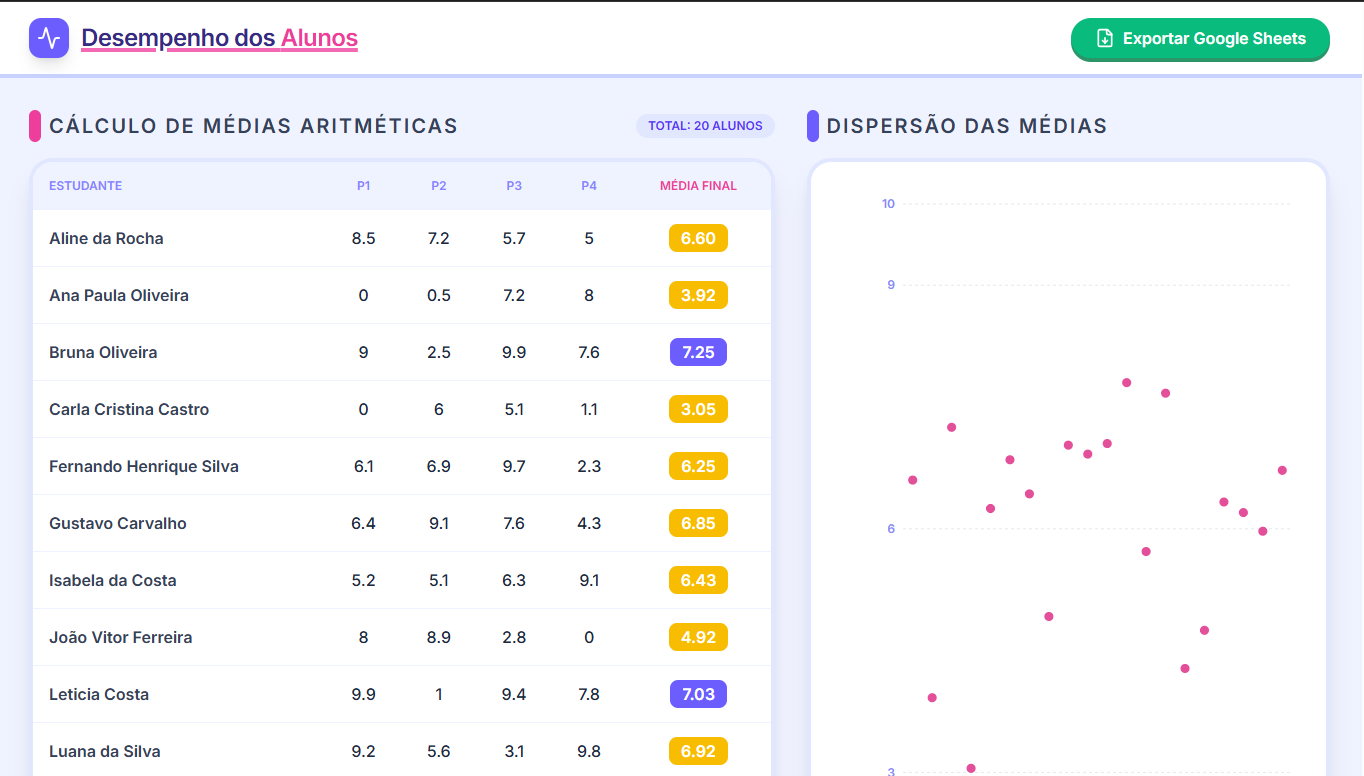
Task: Click the P4 column header
Action: [x=589, y=186]
